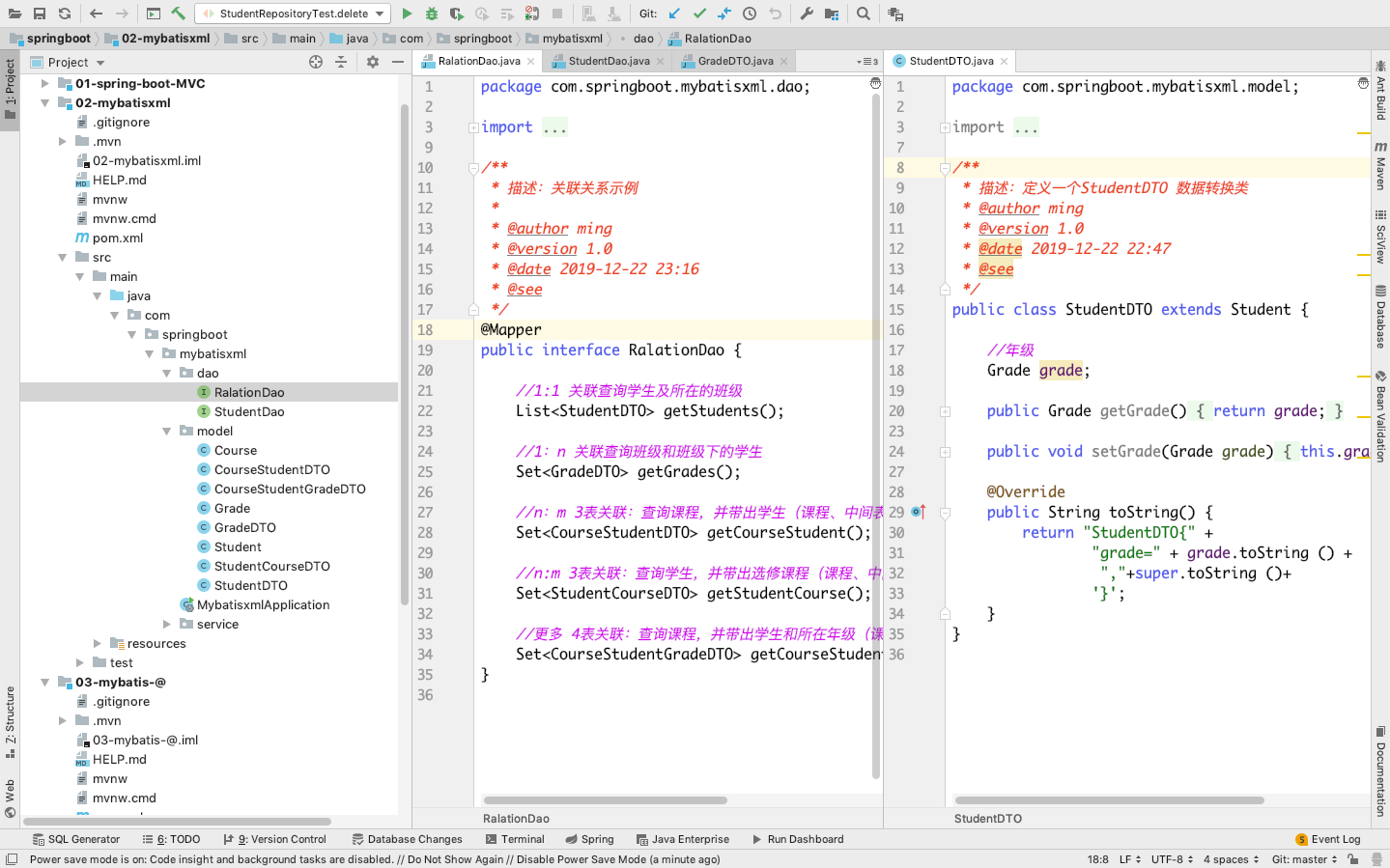Open the Bean Validation tool window
Viewport: 1390px width, 868px height.
tap(1380, 417)
